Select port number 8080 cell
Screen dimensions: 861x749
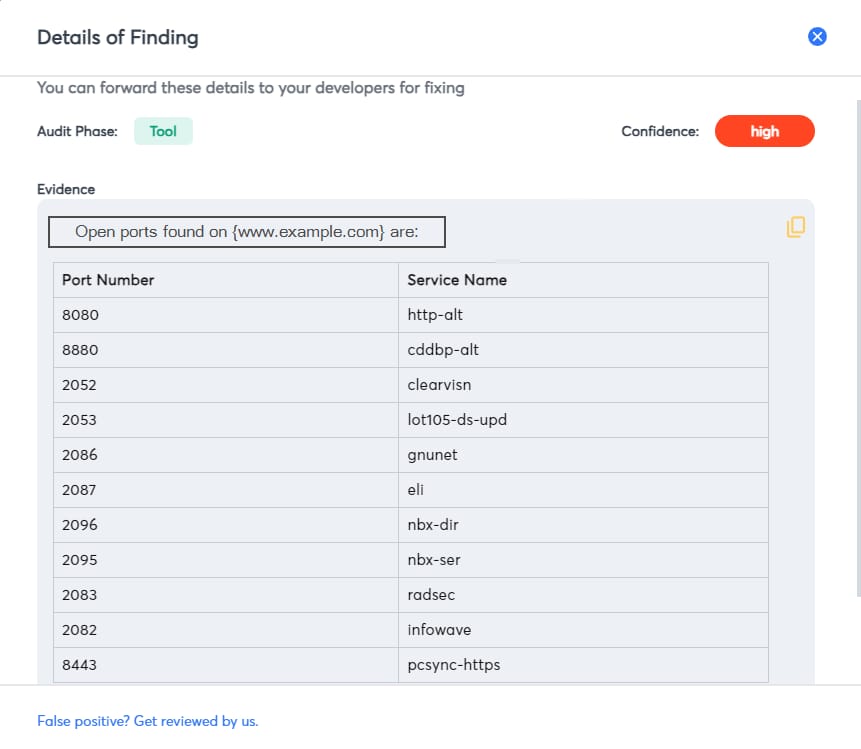pos(226,315)
